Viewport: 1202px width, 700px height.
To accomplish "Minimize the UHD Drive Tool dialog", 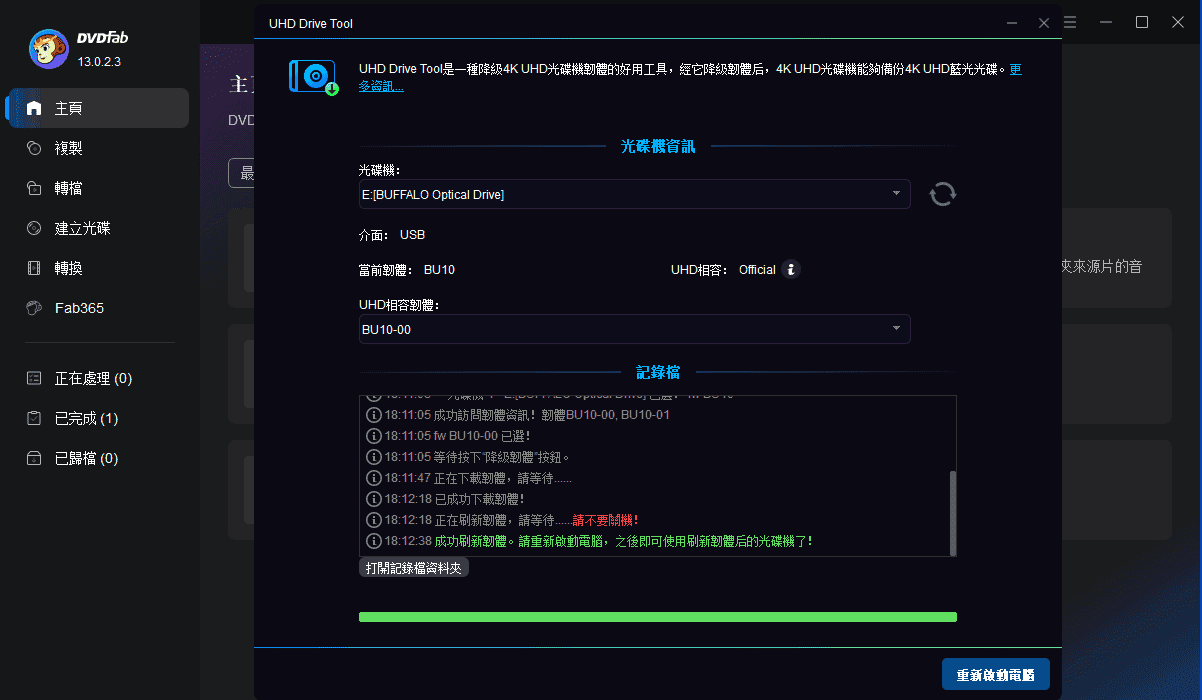I will [1013, 22].
